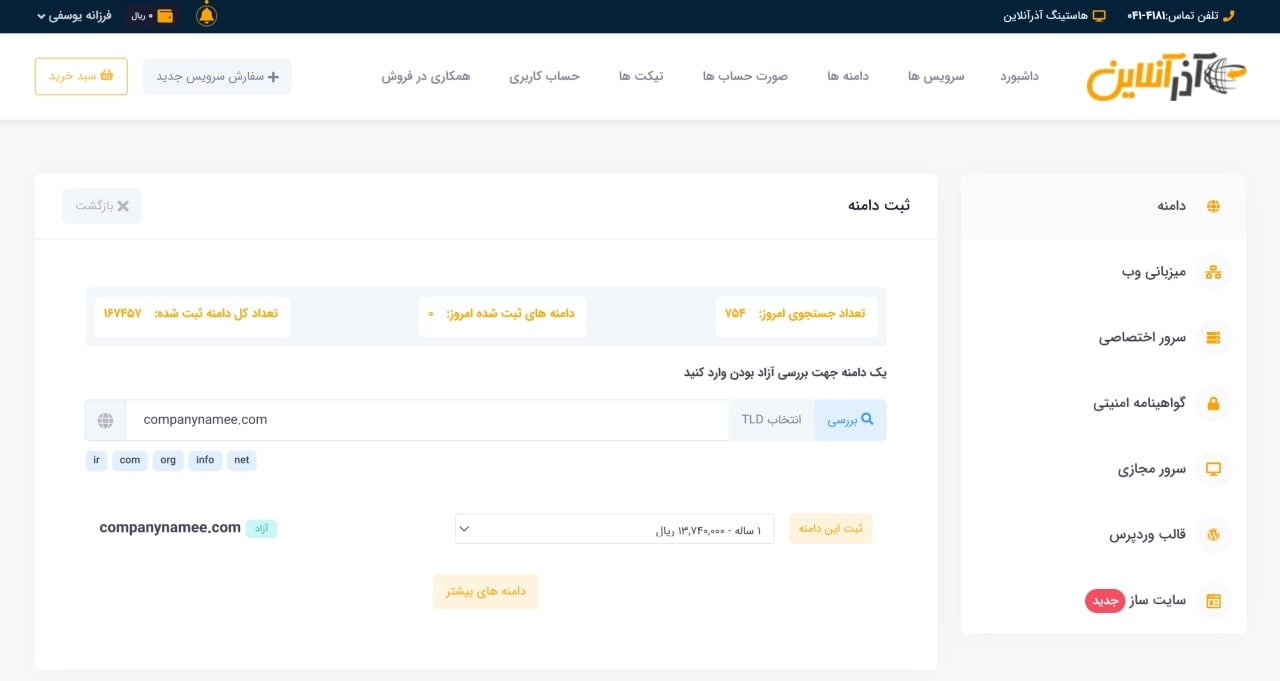Viewport: 1280px width, 681px height.
Task: Open the سرور اختصاصی dedicated server icon
Action: (x=1213, y=337)
